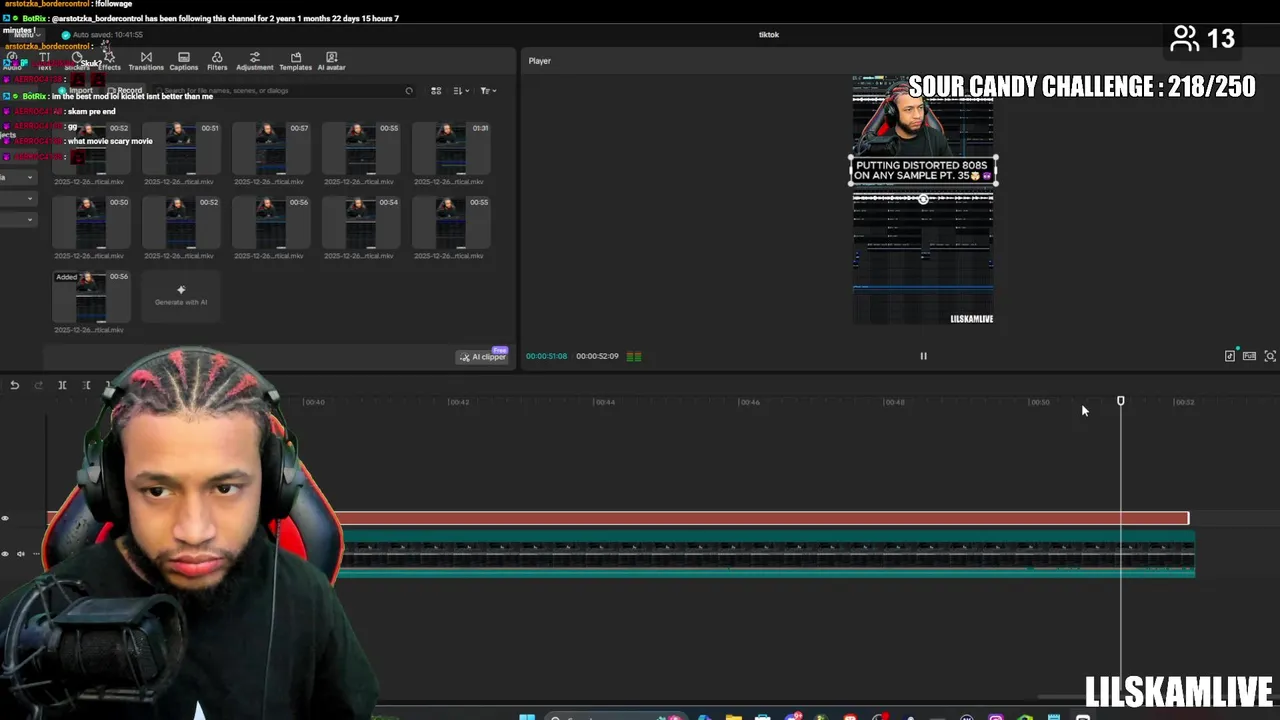Click the project title tiktok
The height and width of the screenshot is (720, 1280).
point(768,35)
